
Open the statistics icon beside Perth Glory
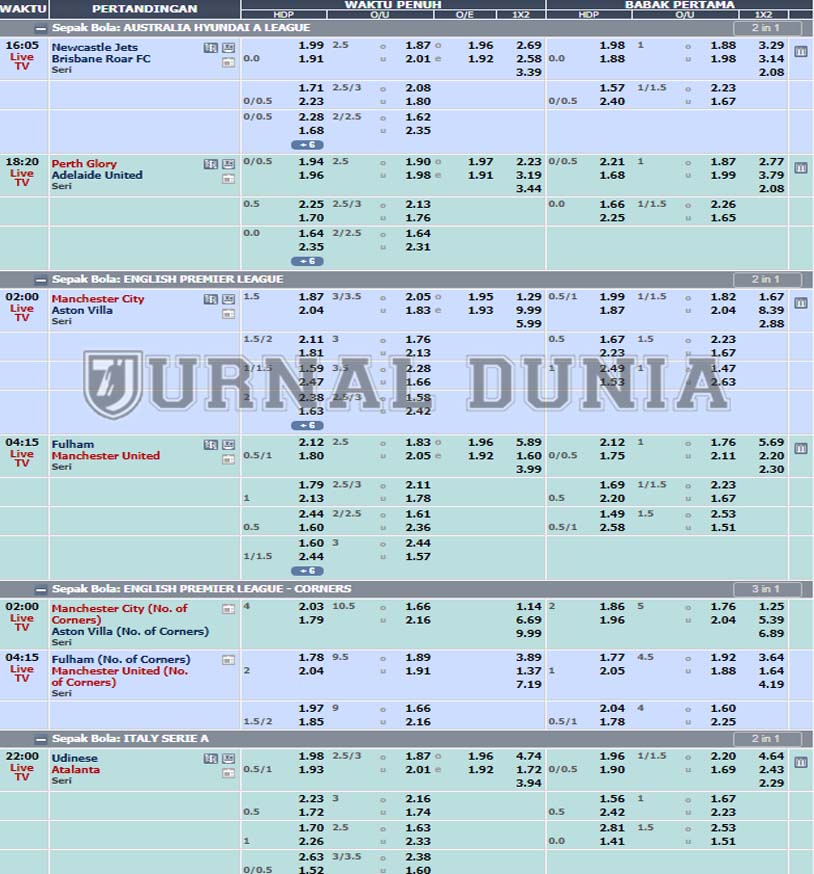[210, 164]
